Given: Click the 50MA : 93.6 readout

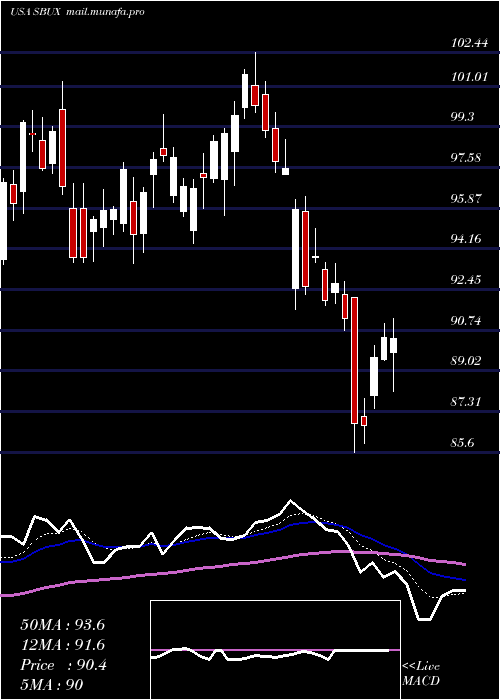Looking at the screenshot, I should 62,625.
